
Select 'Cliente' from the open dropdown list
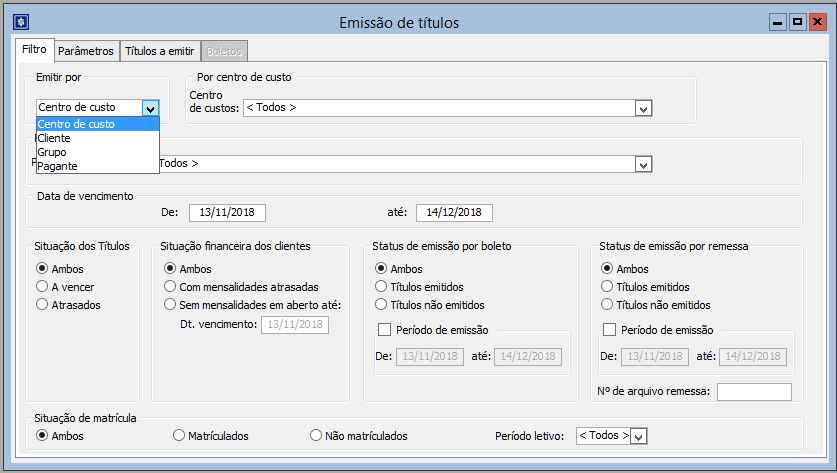(55, 138)
